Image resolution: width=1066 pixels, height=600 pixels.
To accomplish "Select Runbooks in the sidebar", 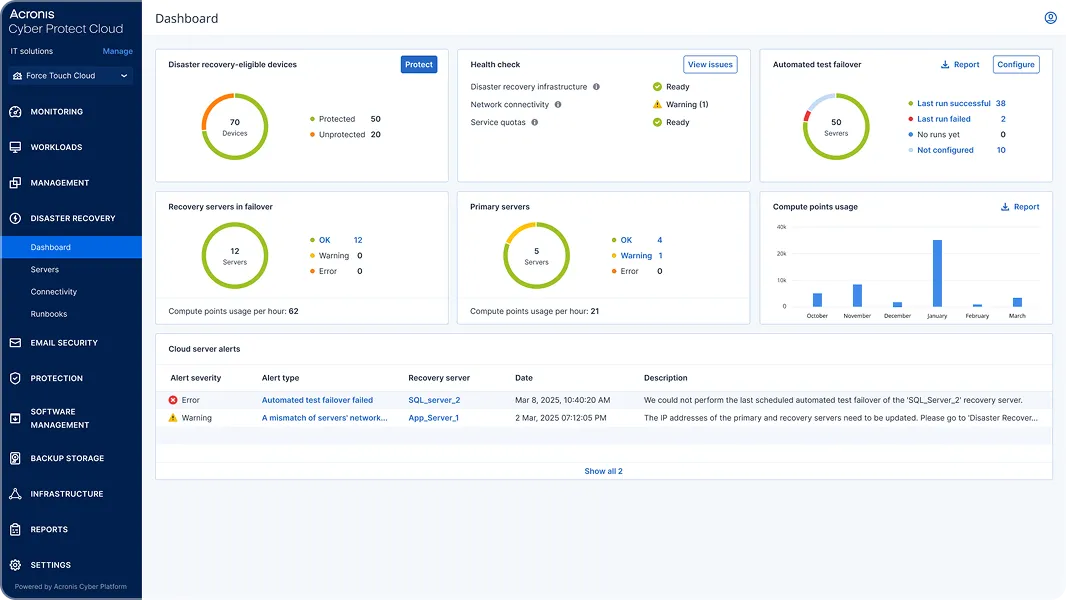I will [48, 313].
